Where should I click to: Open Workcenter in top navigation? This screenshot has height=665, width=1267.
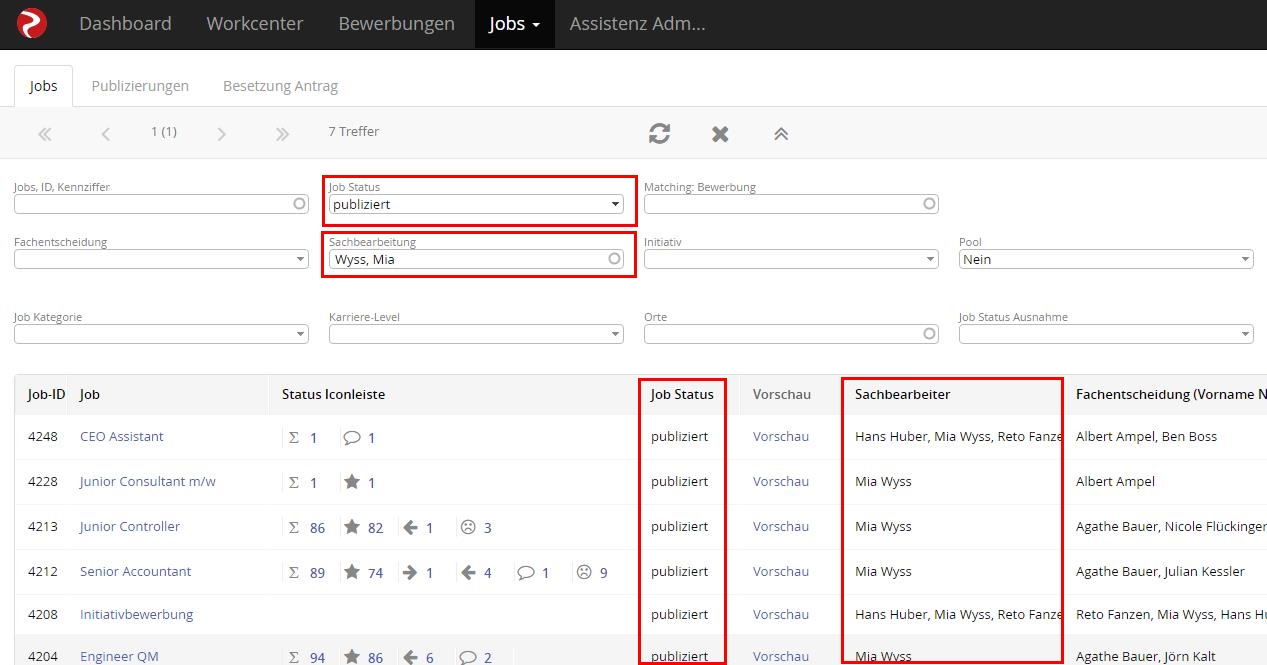pos(255,24)
